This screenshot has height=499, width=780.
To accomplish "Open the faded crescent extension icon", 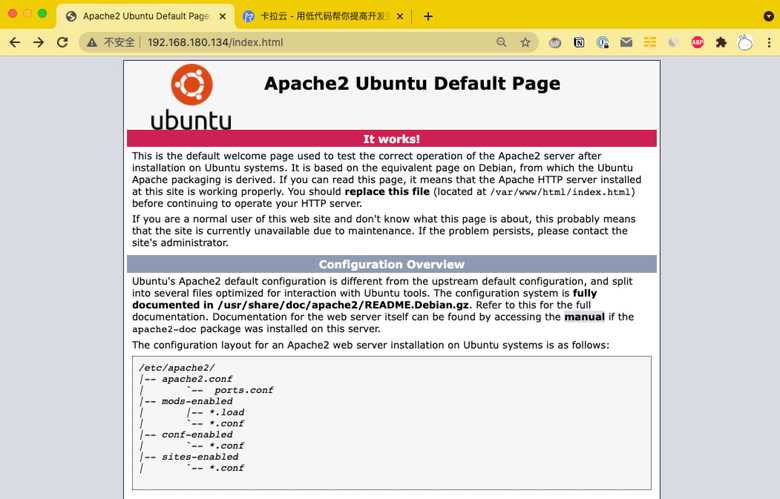I will (x=673, y=43).
